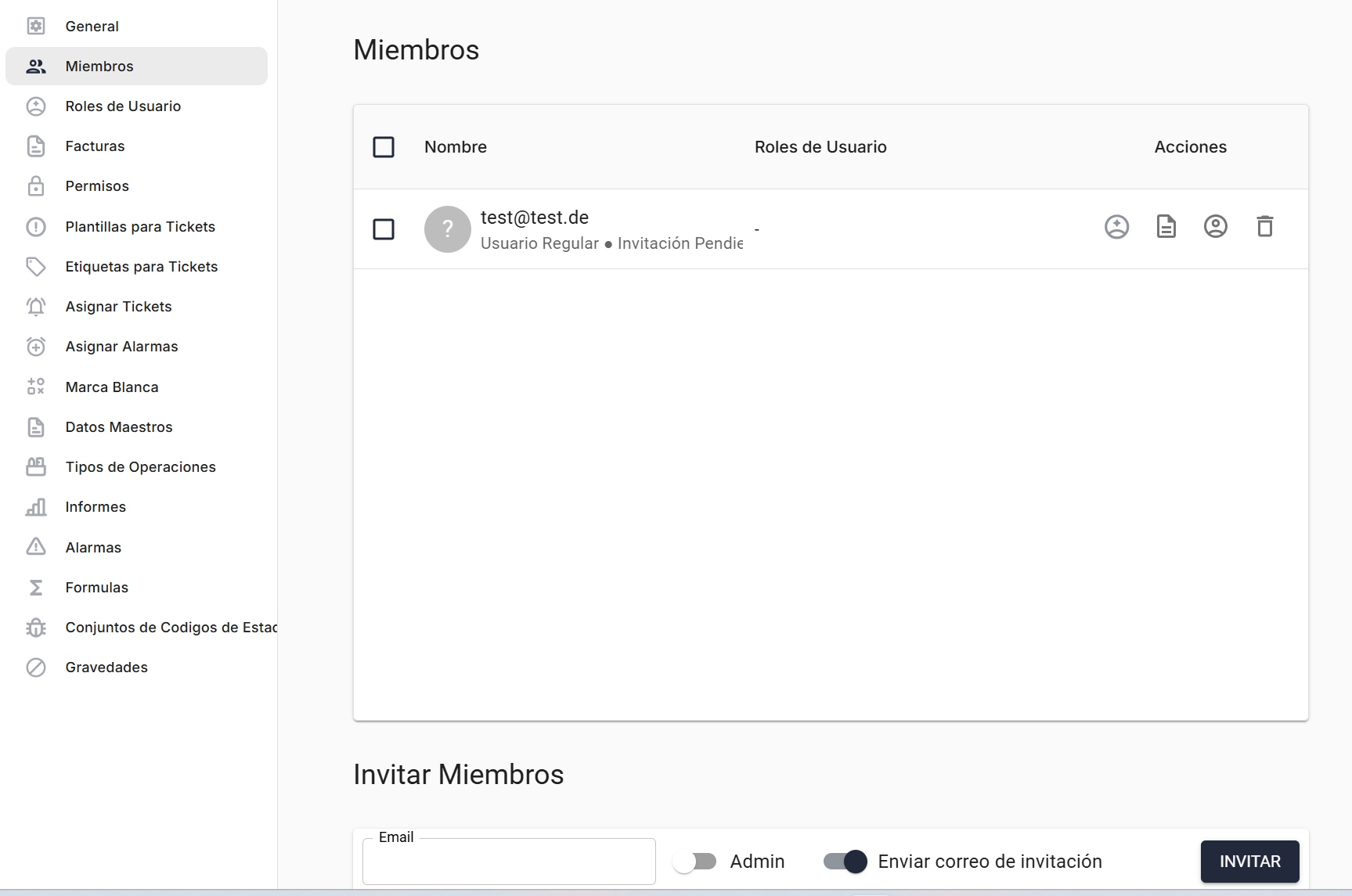Select all members with the header checkbox

click(x=384, y=147)
